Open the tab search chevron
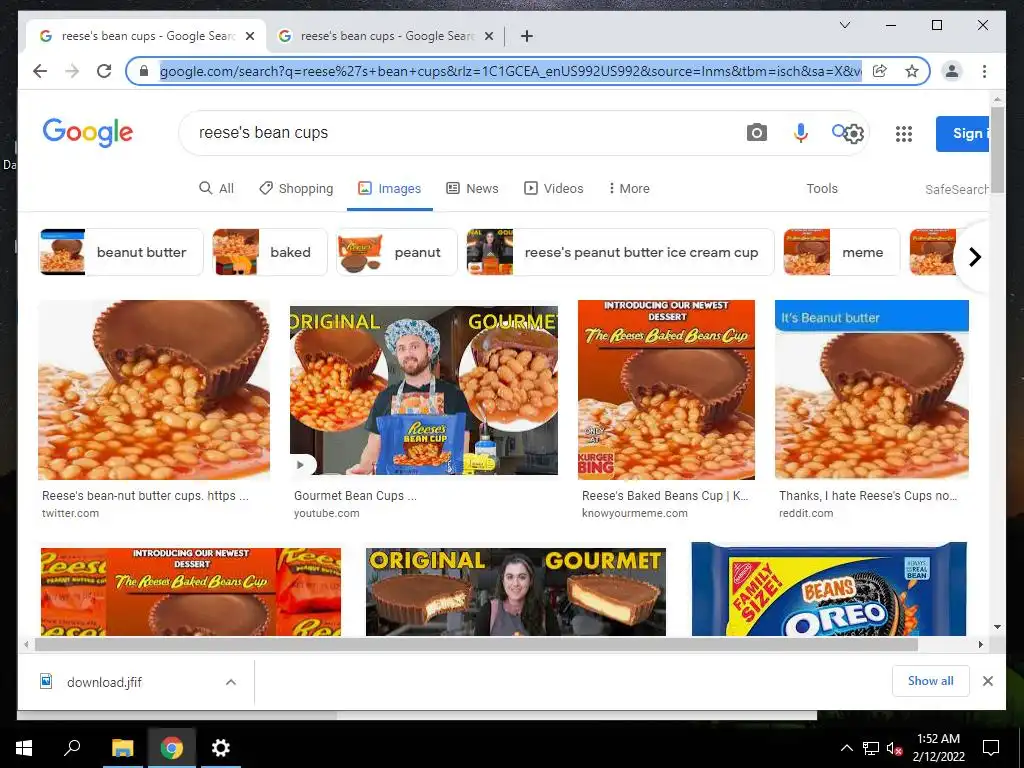1024x768 pixels. coord(844,25)
